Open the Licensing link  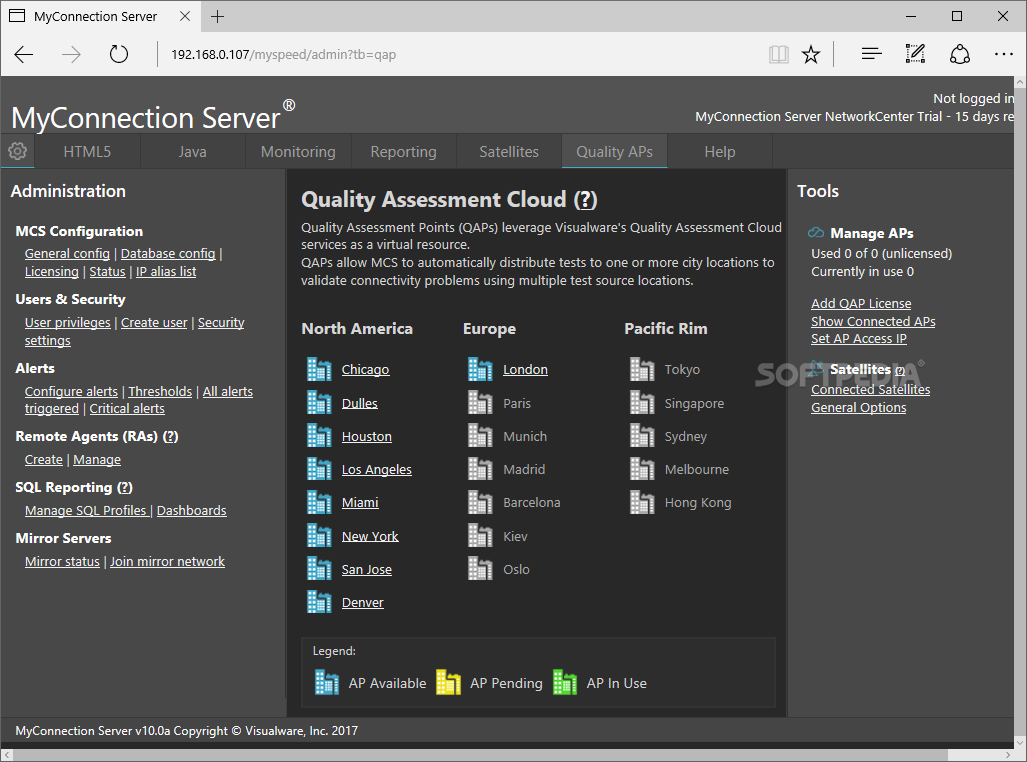52,271
